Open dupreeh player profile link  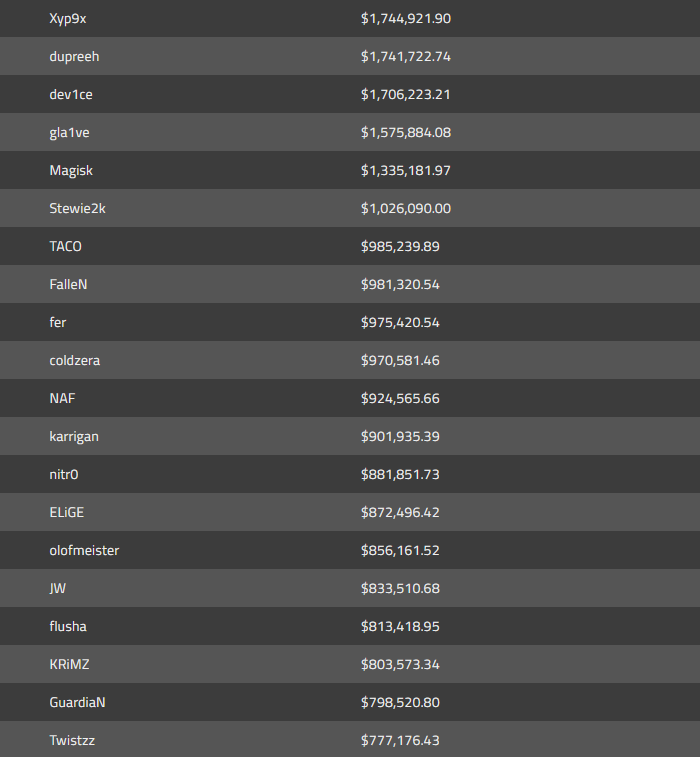point(74,57)
